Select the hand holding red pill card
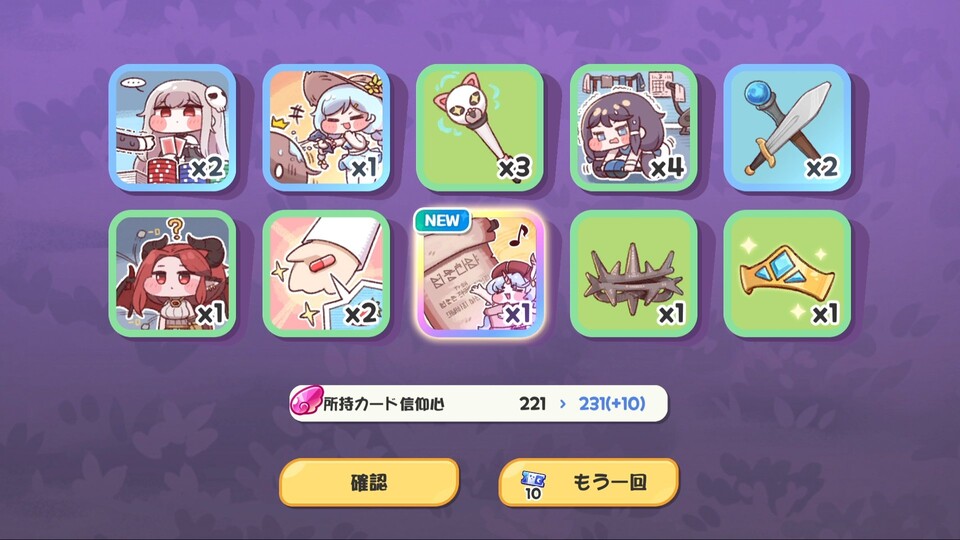960x540 pixels. click(x=326, y=274)
